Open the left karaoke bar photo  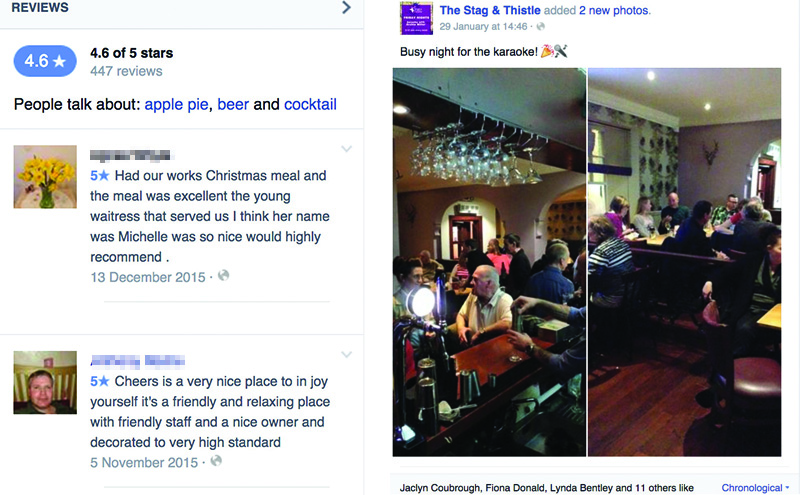point(489,262)
